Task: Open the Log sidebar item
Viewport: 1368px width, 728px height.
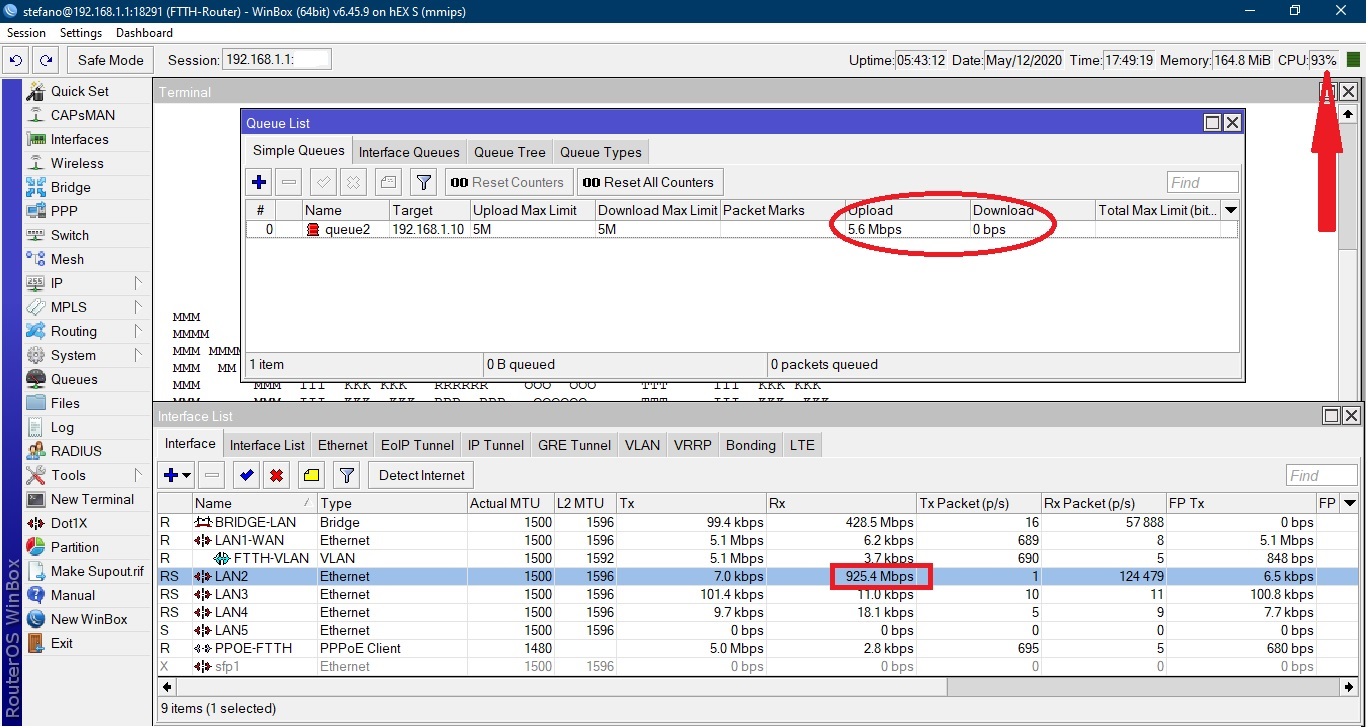Action: click(x=62, y=427)
